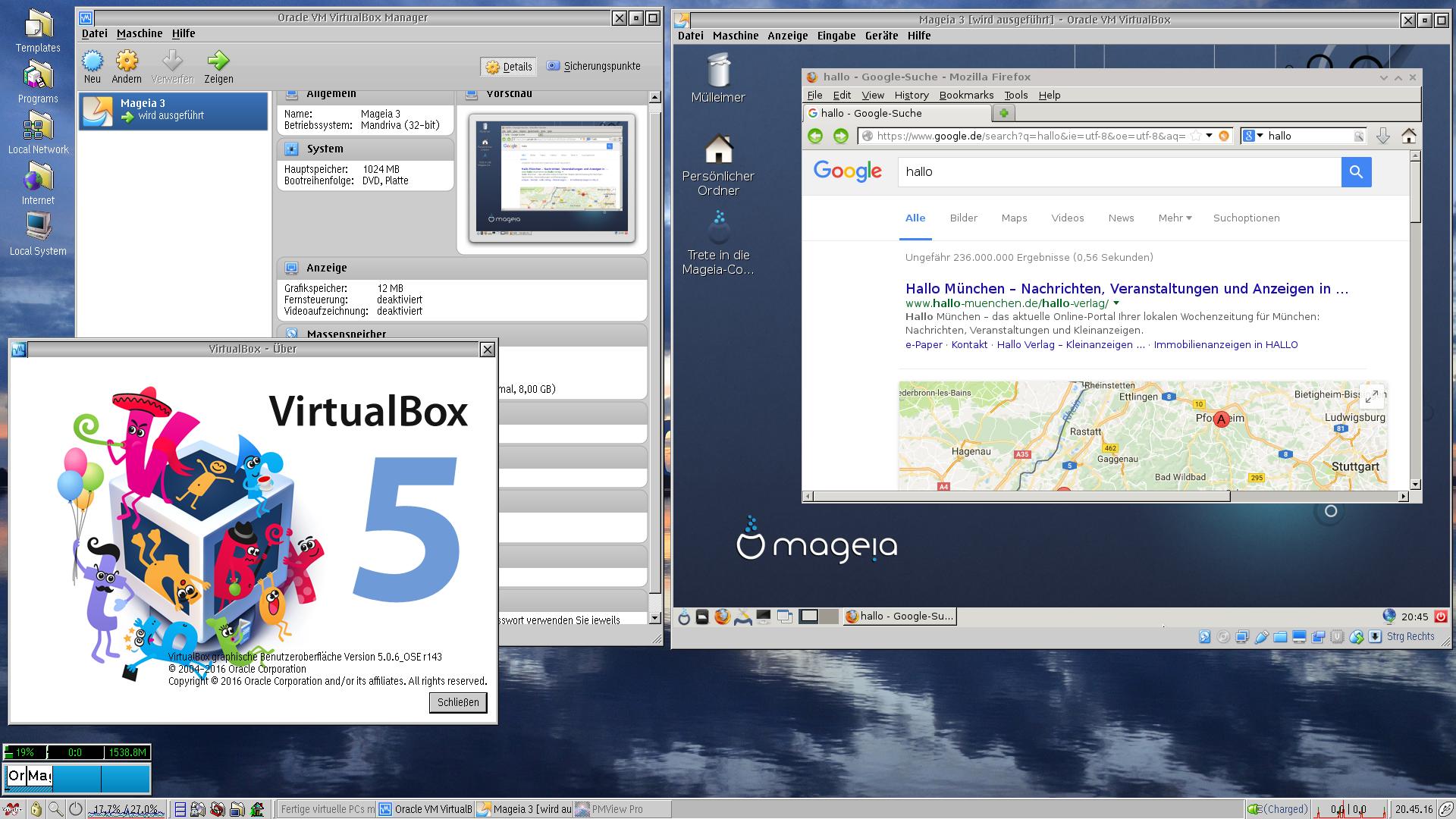Click the e-Paper sublink

coord(924,345)
